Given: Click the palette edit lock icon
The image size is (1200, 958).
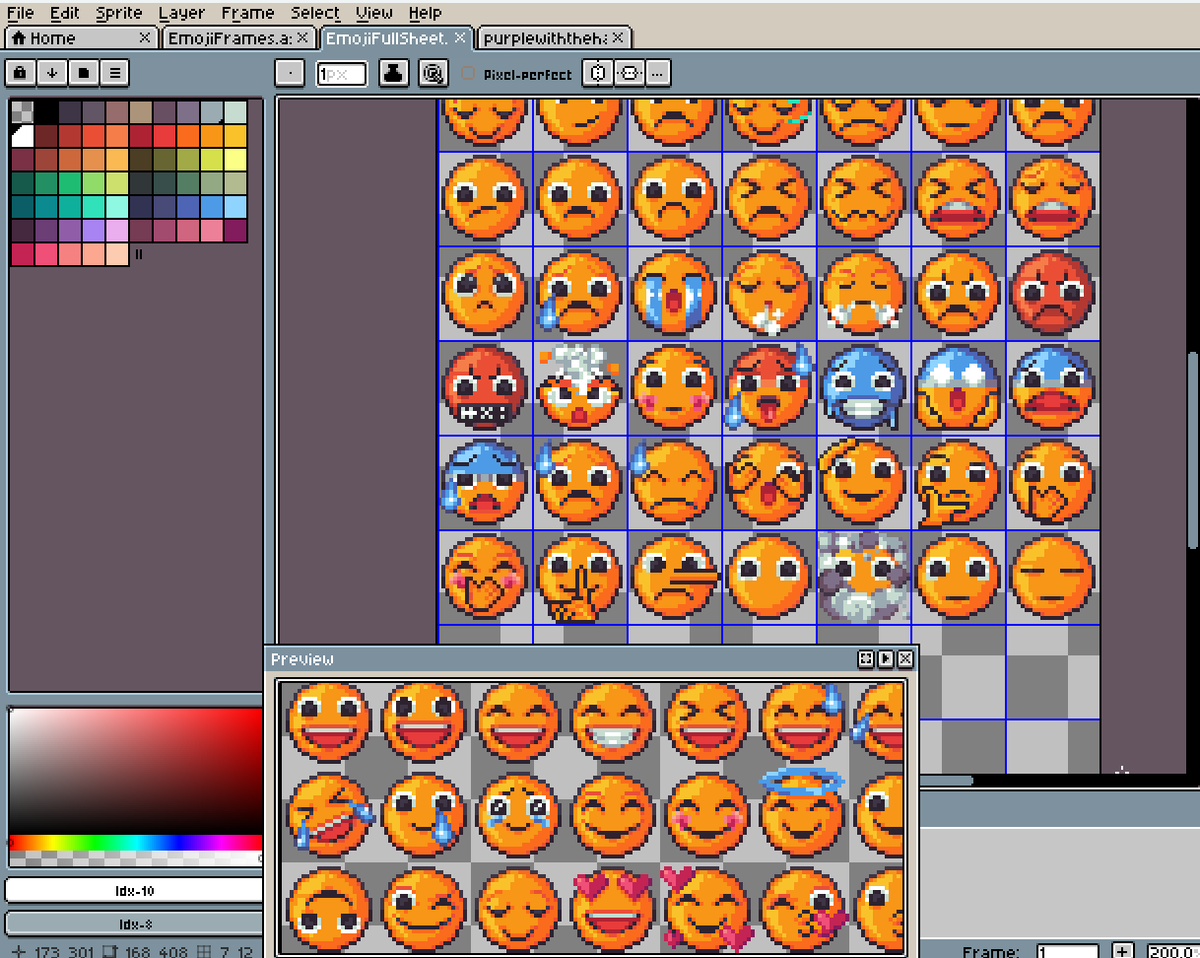Looking at the screenshot, I should [20, 73].
